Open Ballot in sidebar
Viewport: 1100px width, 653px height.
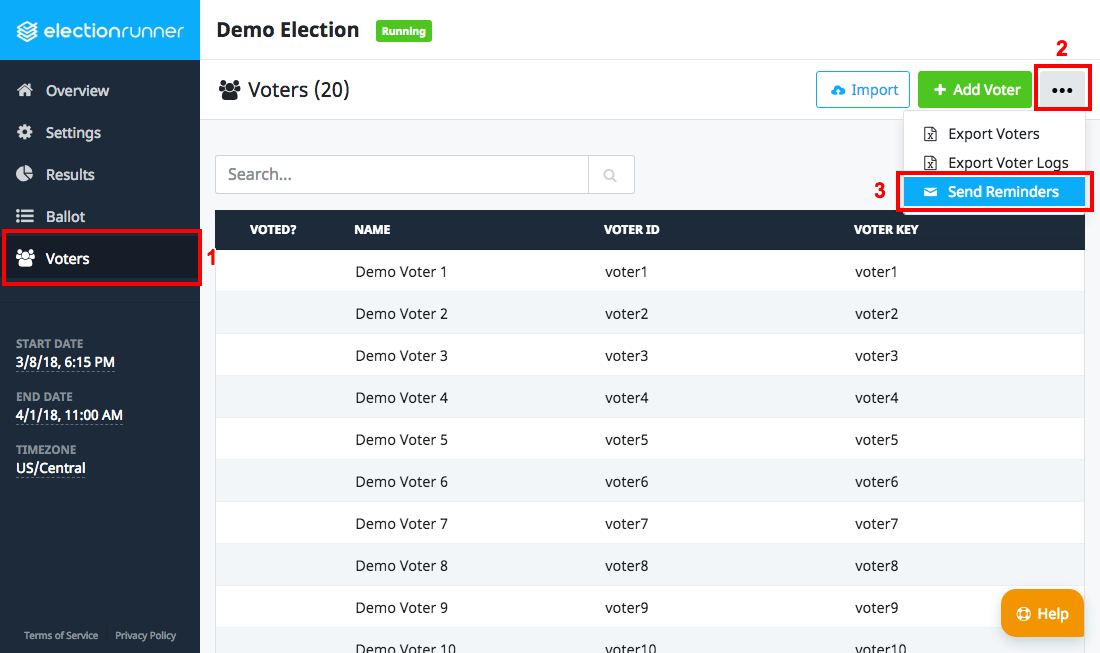(100, 217)
